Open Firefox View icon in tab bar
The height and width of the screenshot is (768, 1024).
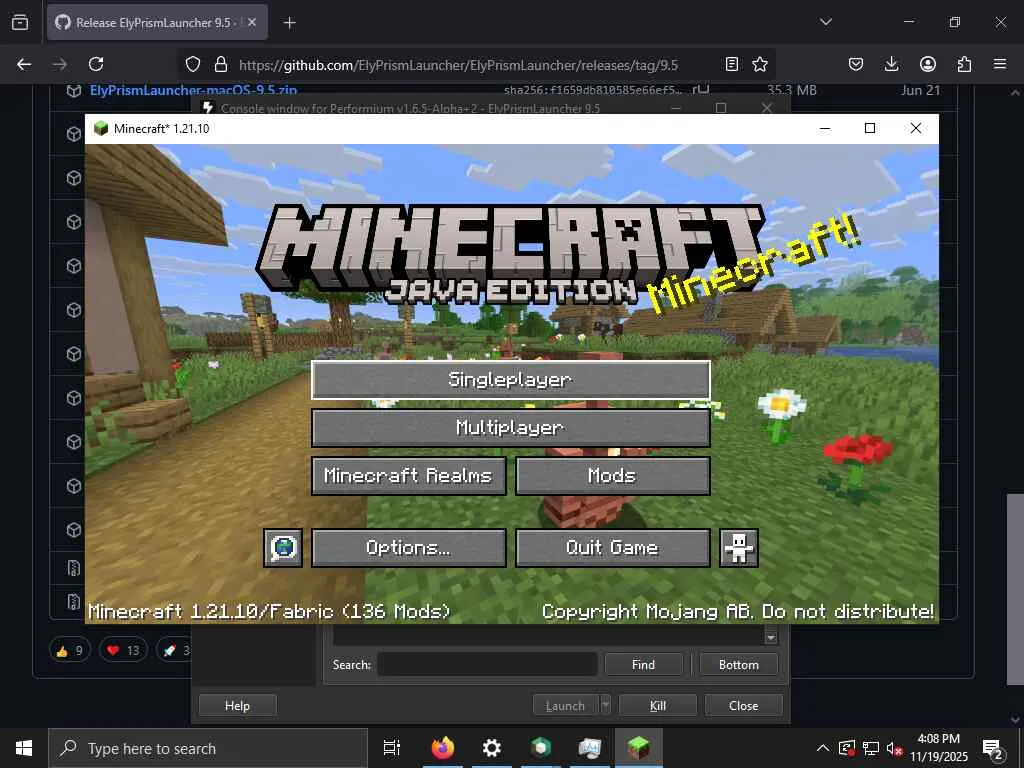20,22
